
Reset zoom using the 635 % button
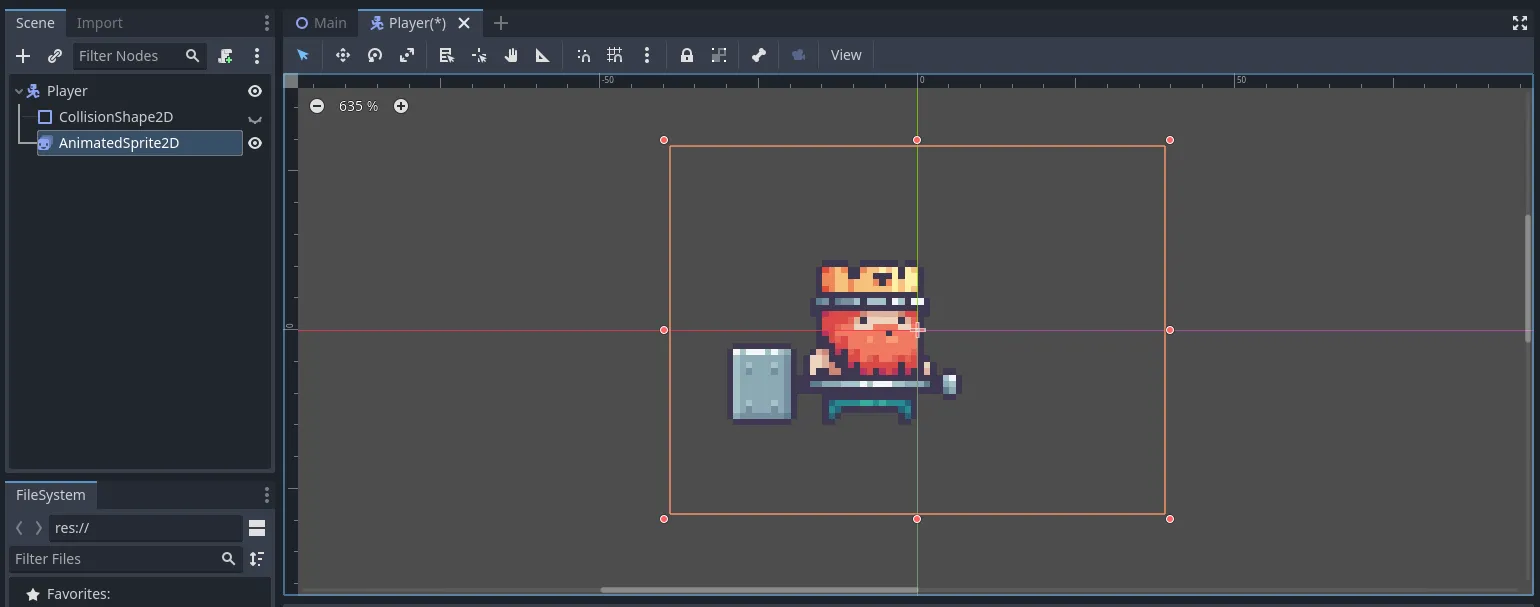click(x=359, y=106)
